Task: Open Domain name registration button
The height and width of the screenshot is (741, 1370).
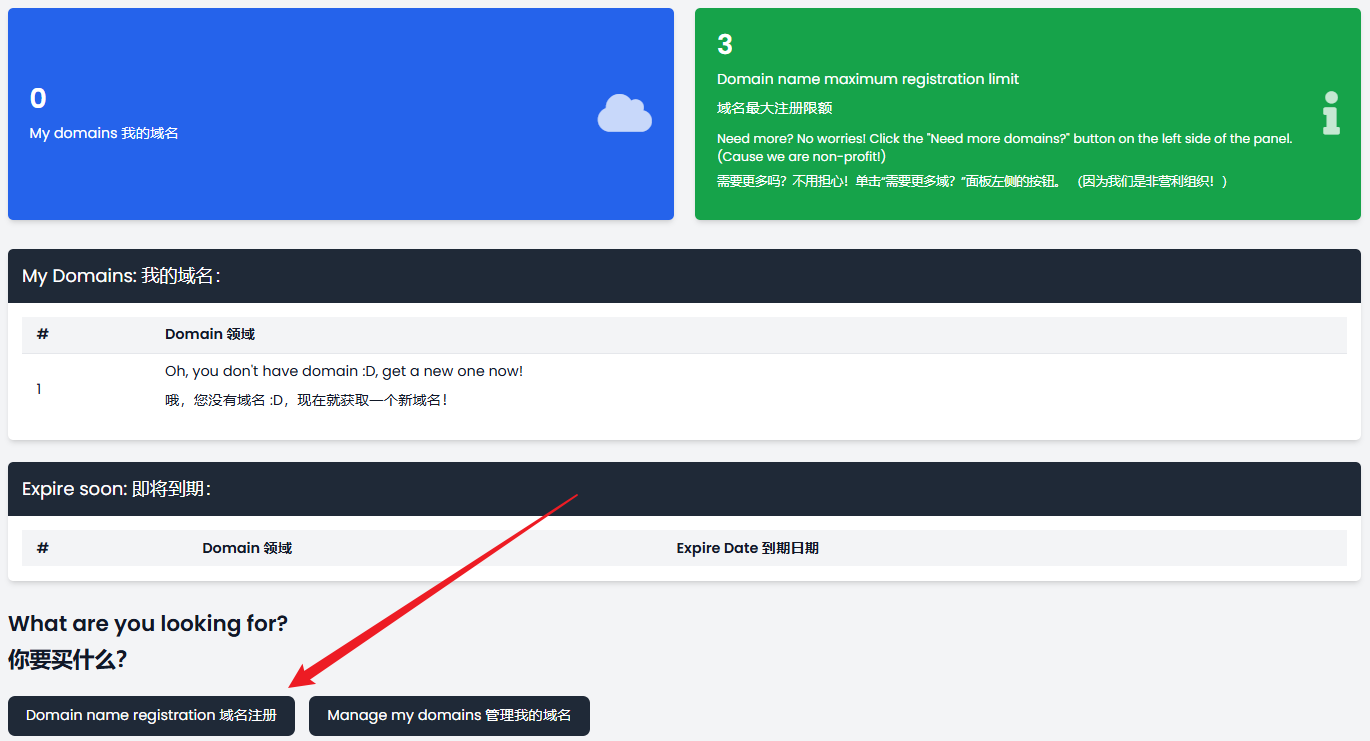Action: [151, 716]
